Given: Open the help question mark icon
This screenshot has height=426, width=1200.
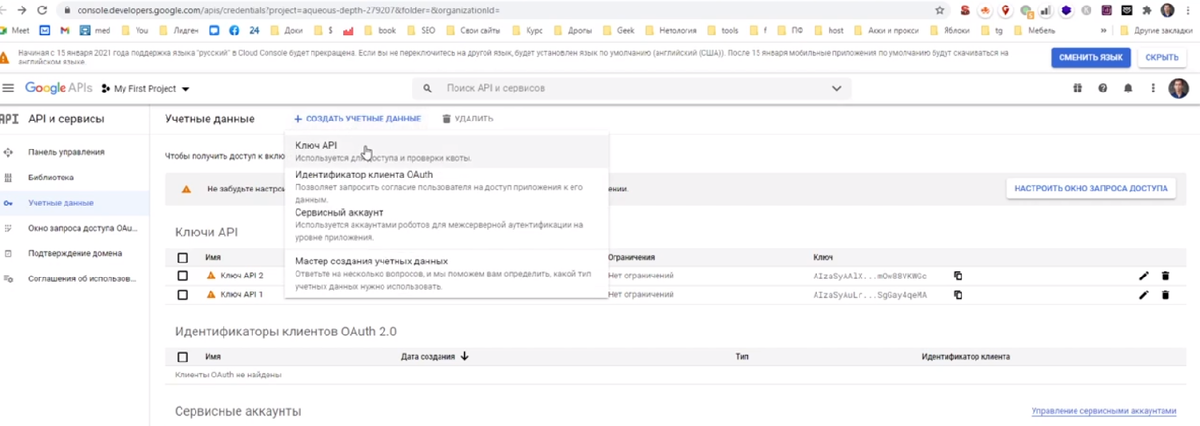Looking at the screenshot, I should 1103,88.
